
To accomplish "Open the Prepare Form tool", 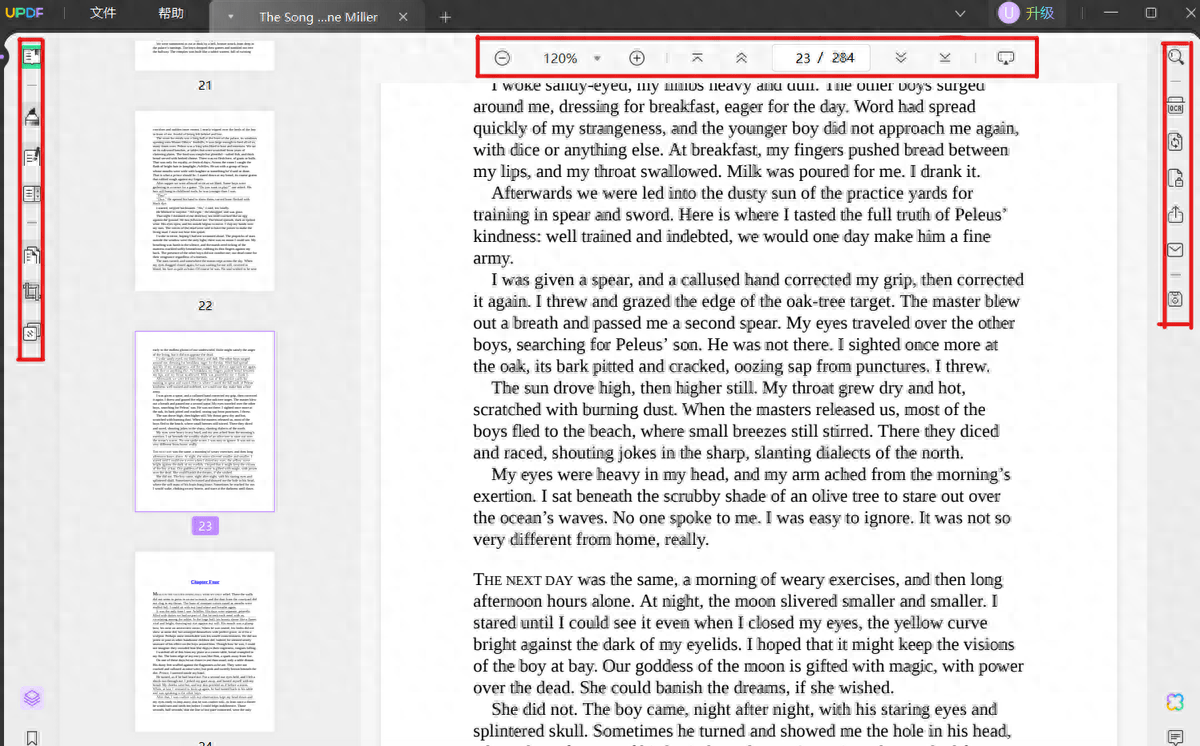I will coord(31,194).
